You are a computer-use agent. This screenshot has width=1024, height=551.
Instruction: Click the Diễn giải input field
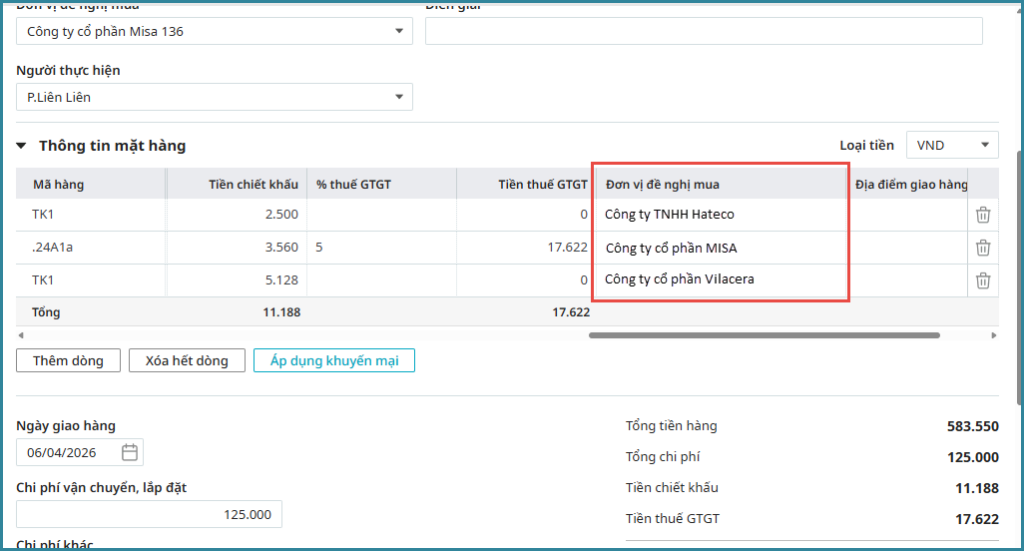coord(704,31)
